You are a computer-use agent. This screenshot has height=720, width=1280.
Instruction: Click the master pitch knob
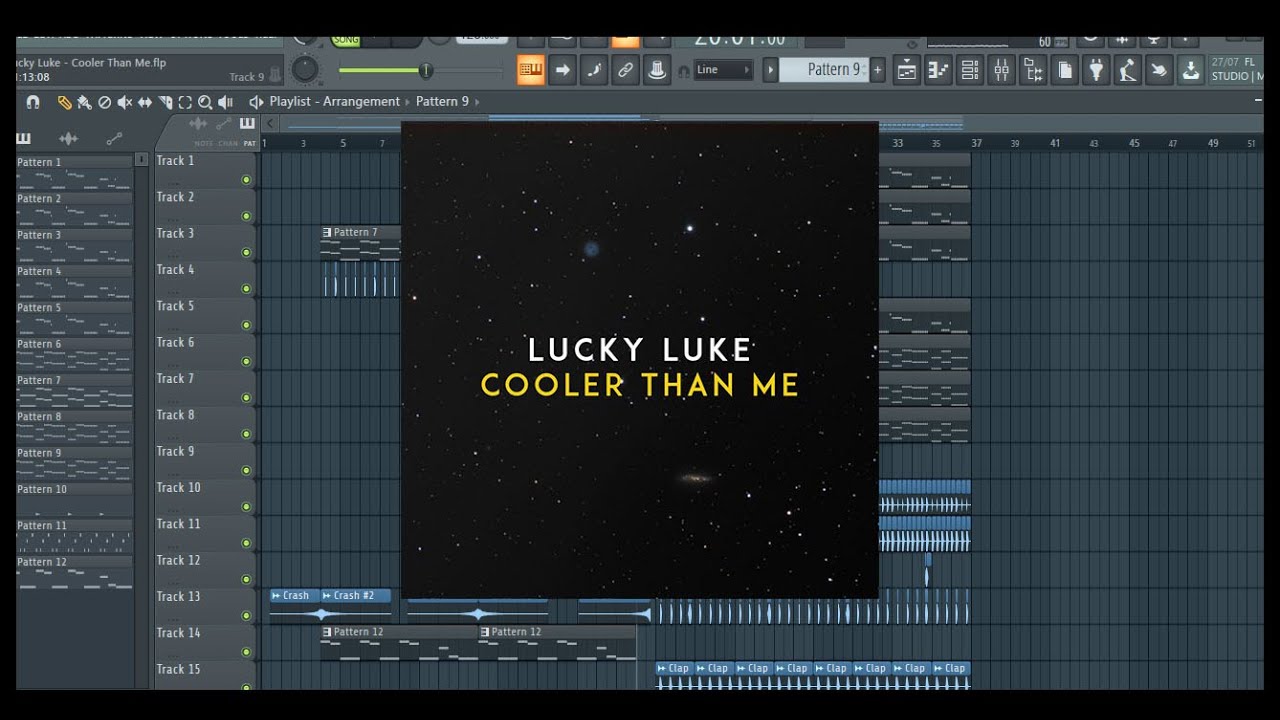[305, 70]
